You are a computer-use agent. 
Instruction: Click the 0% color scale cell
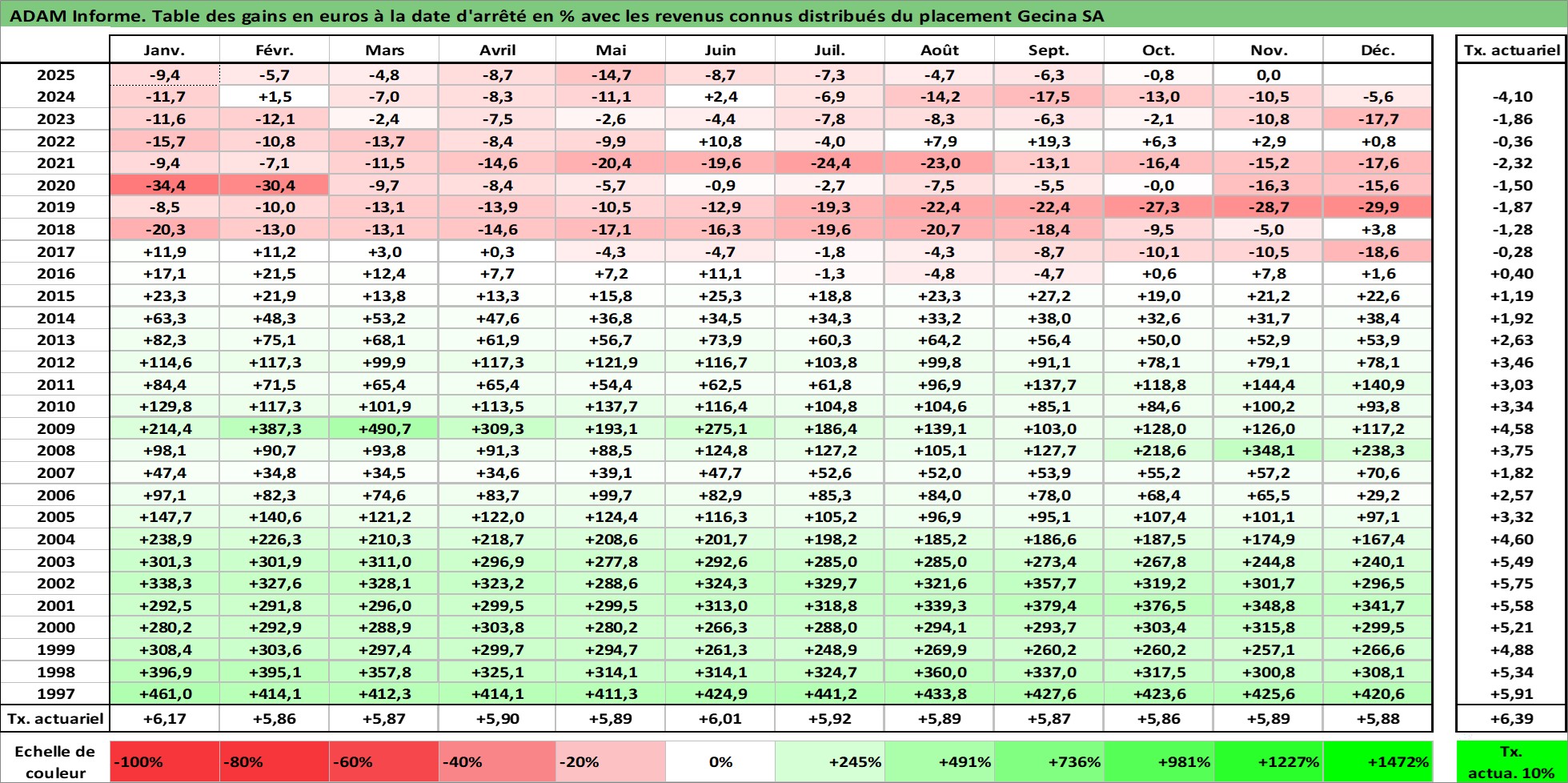point(720,761)
